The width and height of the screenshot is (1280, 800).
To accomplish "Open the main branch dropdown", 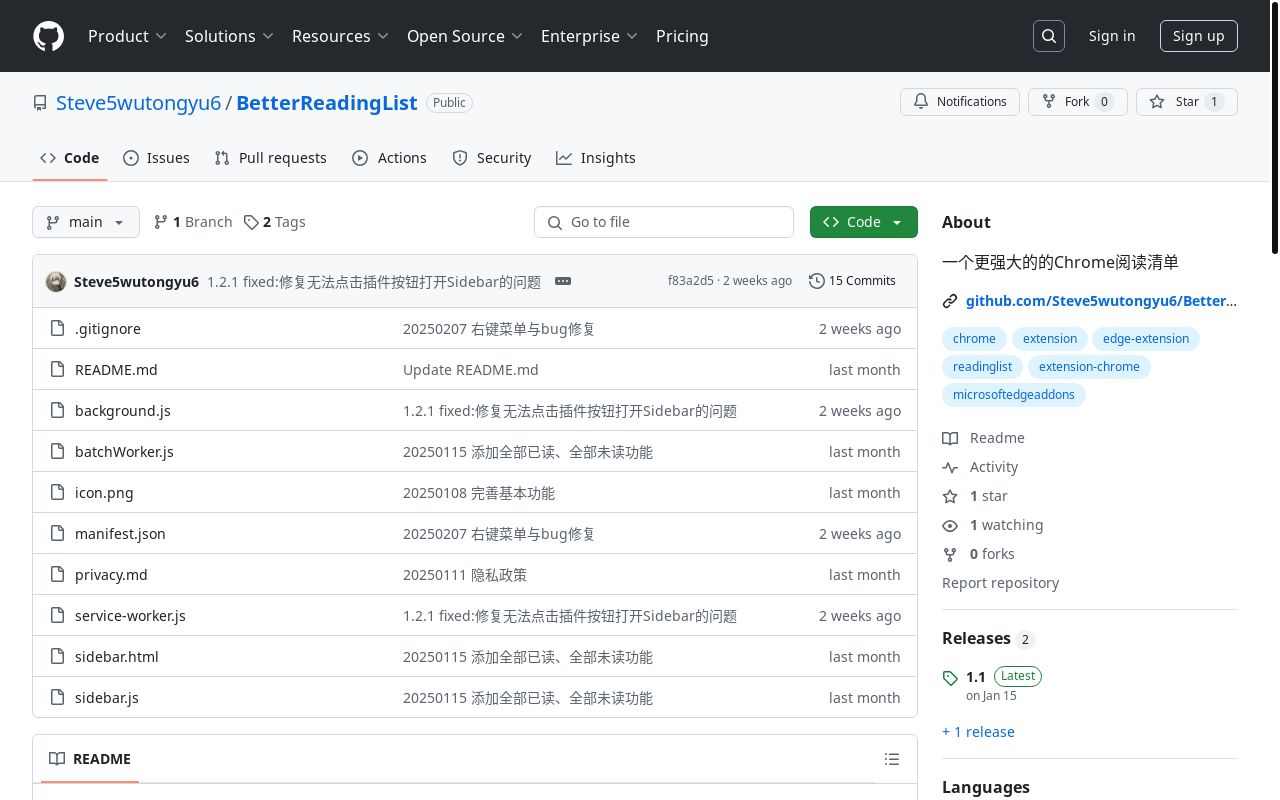I will click(86, 222).
